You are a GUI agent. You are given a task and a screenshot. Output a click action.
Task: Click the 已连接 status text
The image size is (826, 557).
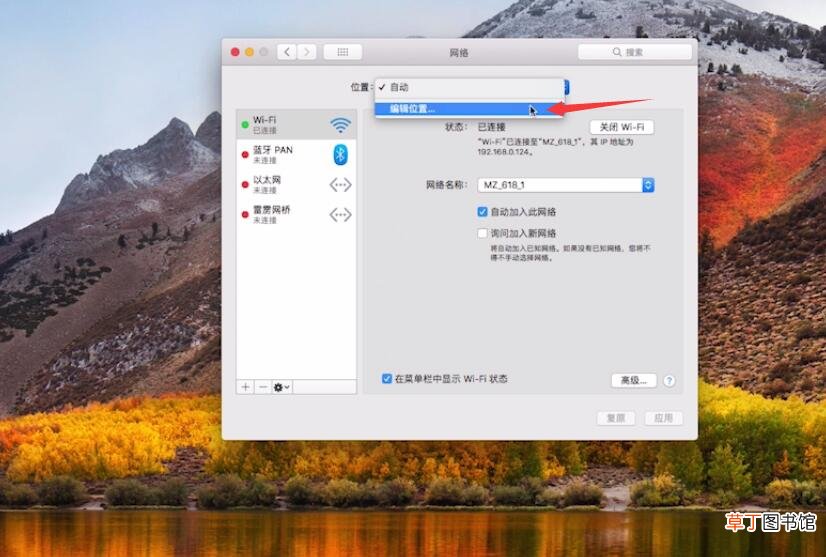coord(491,127)
